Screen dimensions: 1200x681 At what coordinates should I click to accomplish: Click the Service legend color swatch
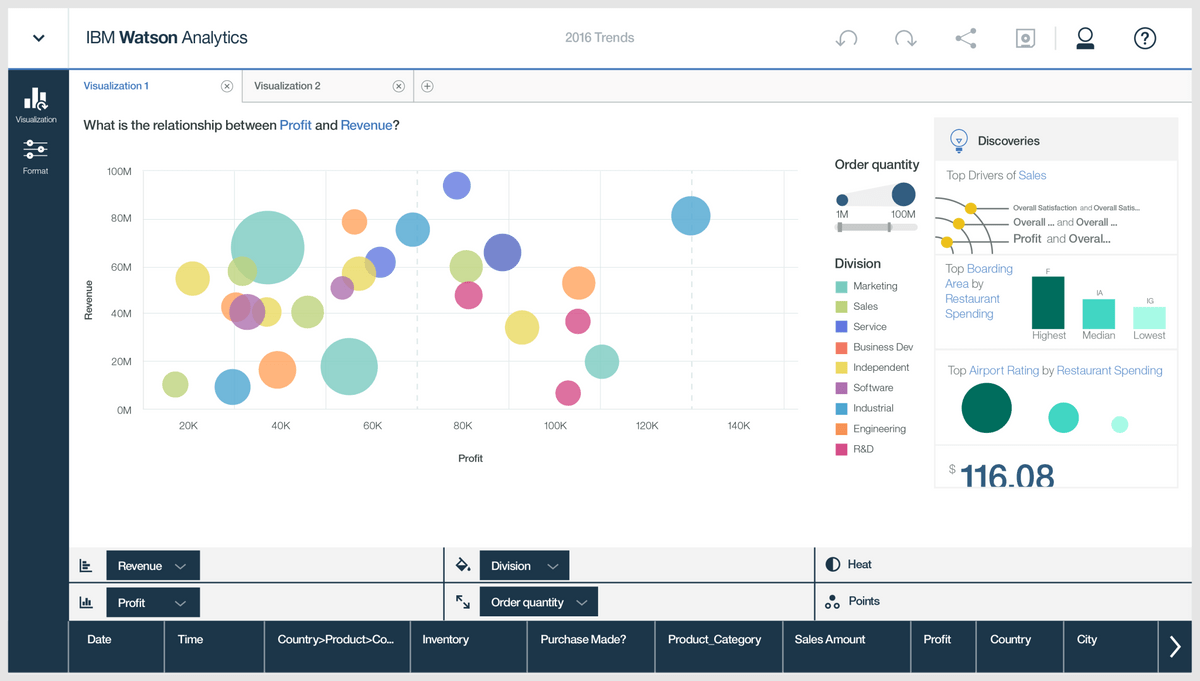tap(842, 327)
